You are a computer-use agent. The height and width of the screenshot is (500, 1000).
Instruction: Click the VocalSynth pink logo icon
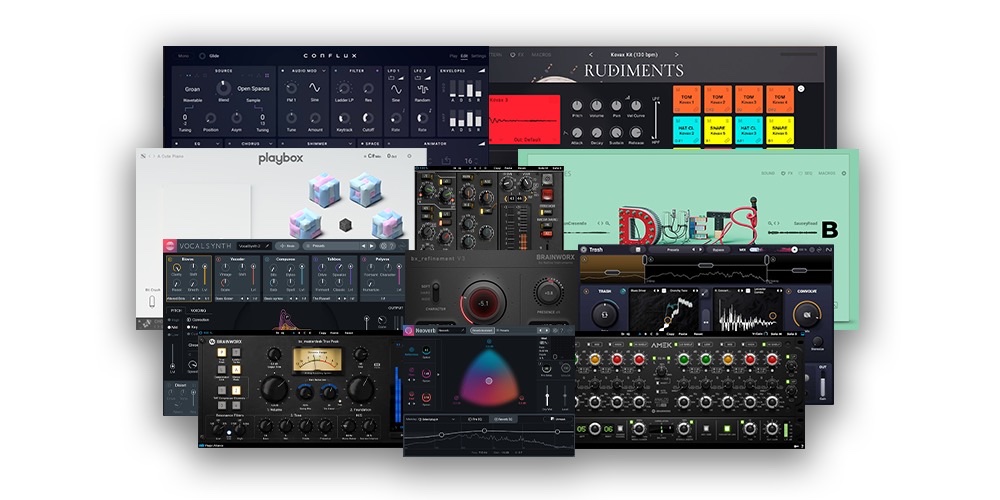(171, 245)
